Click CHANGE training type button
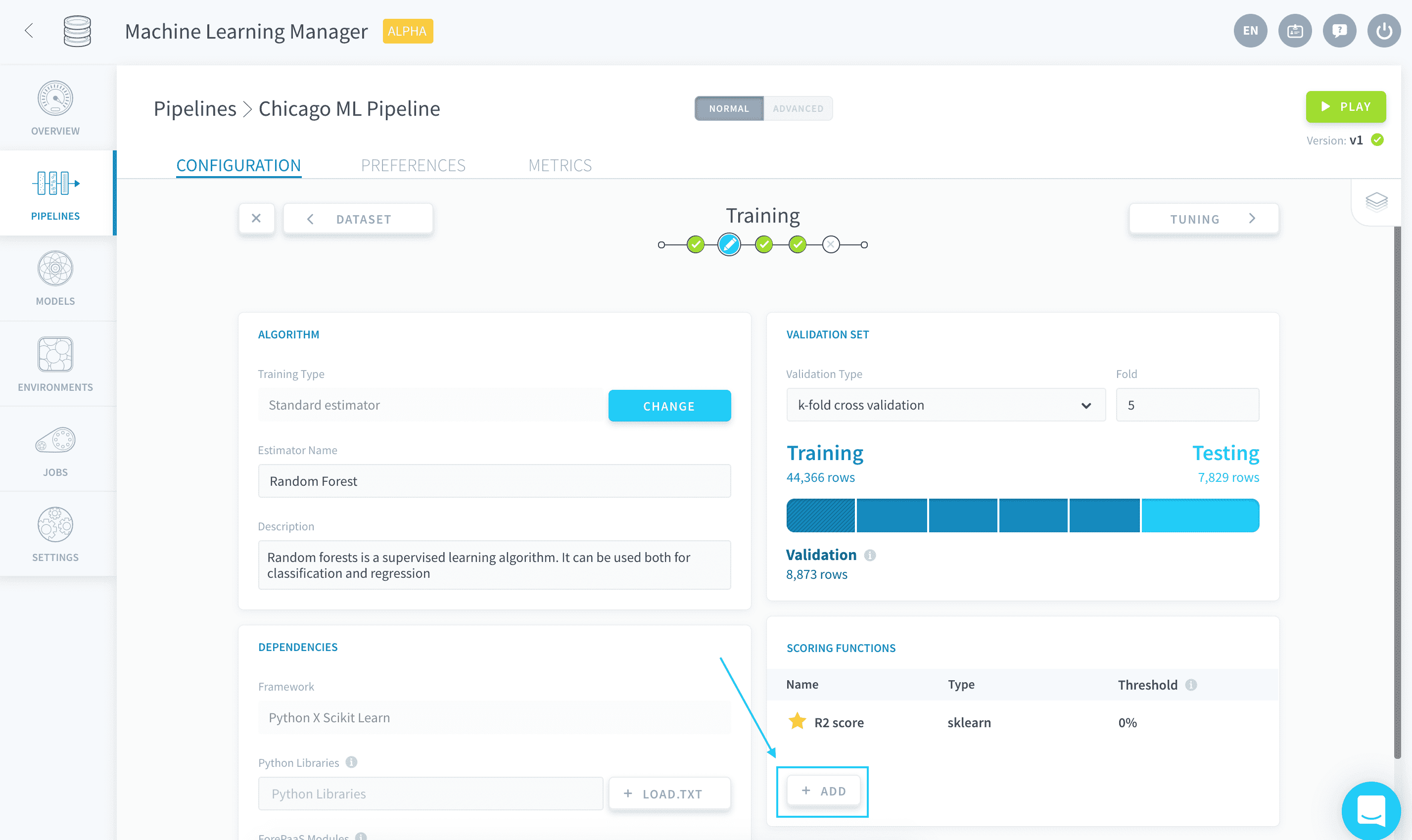 click(x=669, y=405)
